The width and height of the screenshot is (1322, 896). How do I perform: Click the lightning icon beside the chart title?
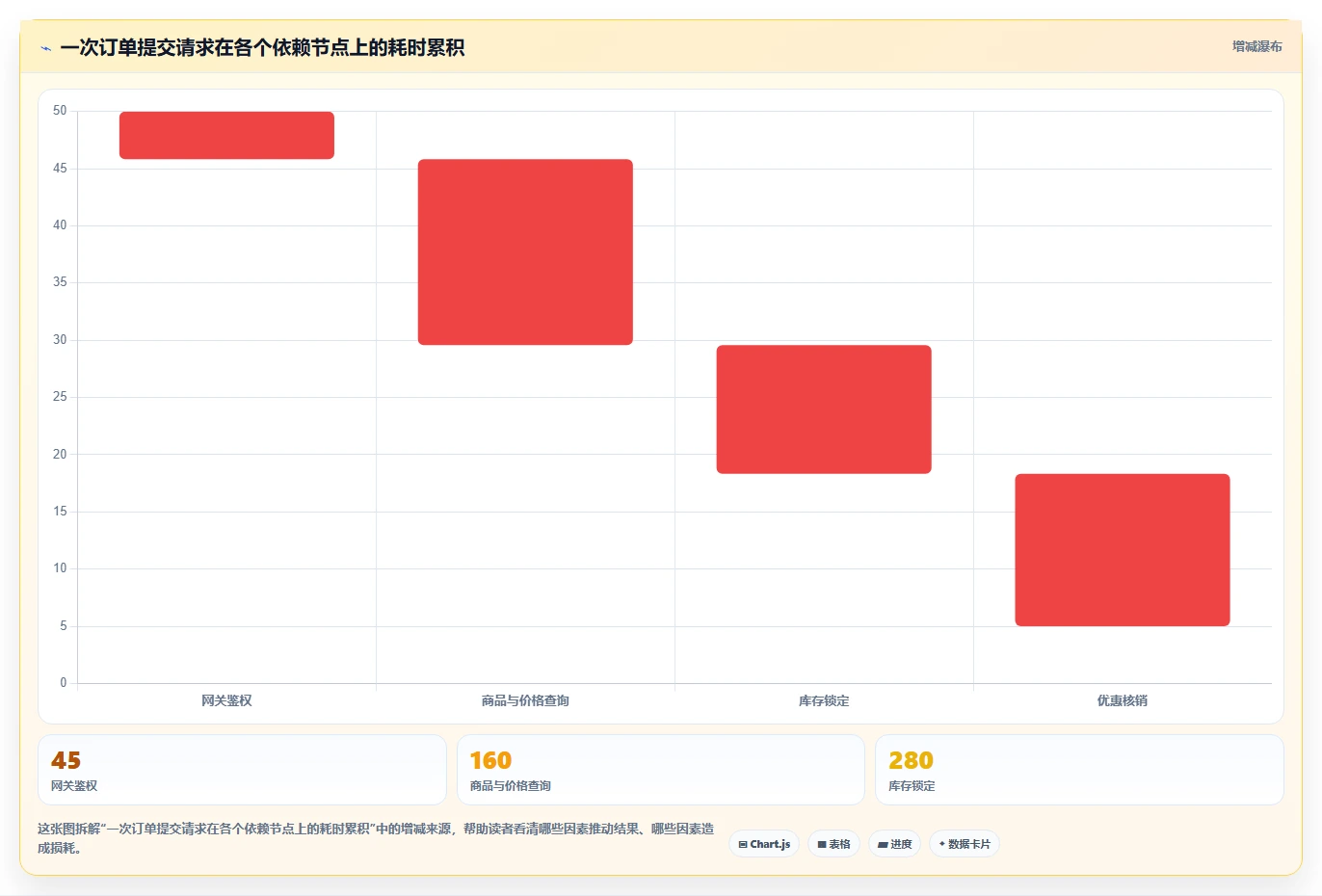point(45,48)
